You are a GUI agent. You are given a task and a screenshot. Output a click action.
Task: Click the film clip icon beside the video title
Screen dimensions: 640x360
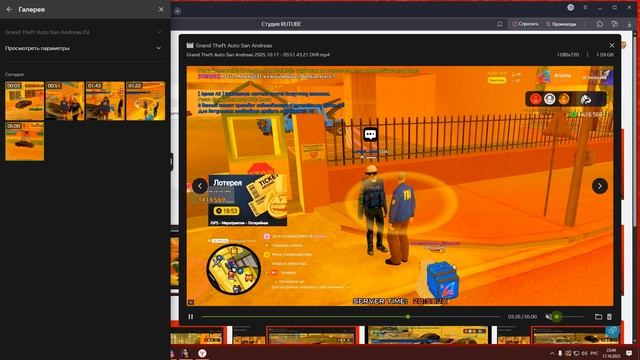(x=190, y=45)
